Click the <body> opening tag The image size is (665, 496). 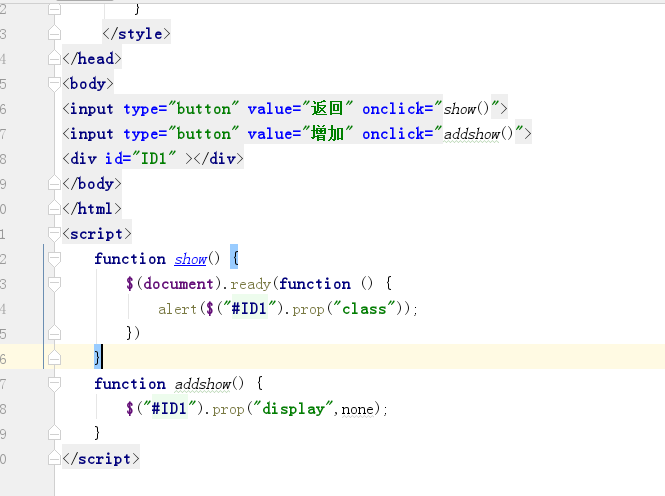click(x=88, y=84)
